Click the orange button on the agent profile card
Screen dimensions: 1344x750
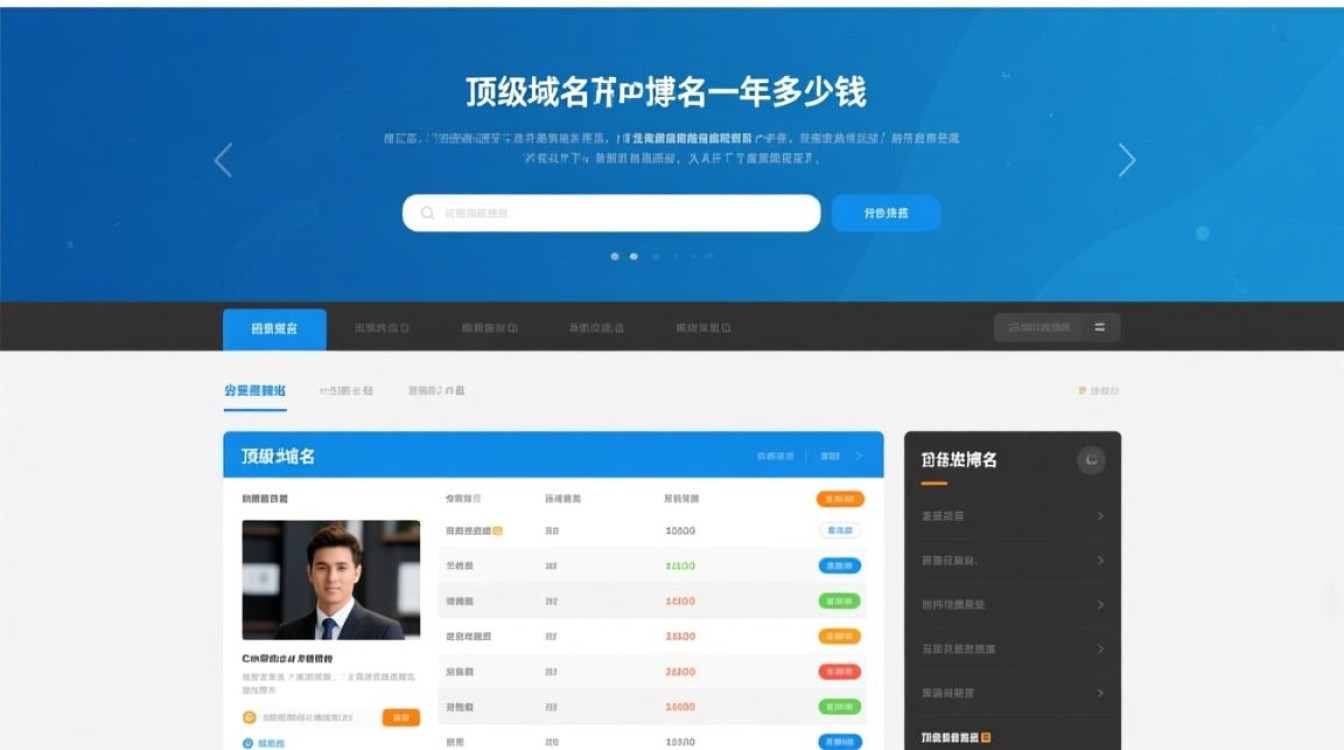400,717
